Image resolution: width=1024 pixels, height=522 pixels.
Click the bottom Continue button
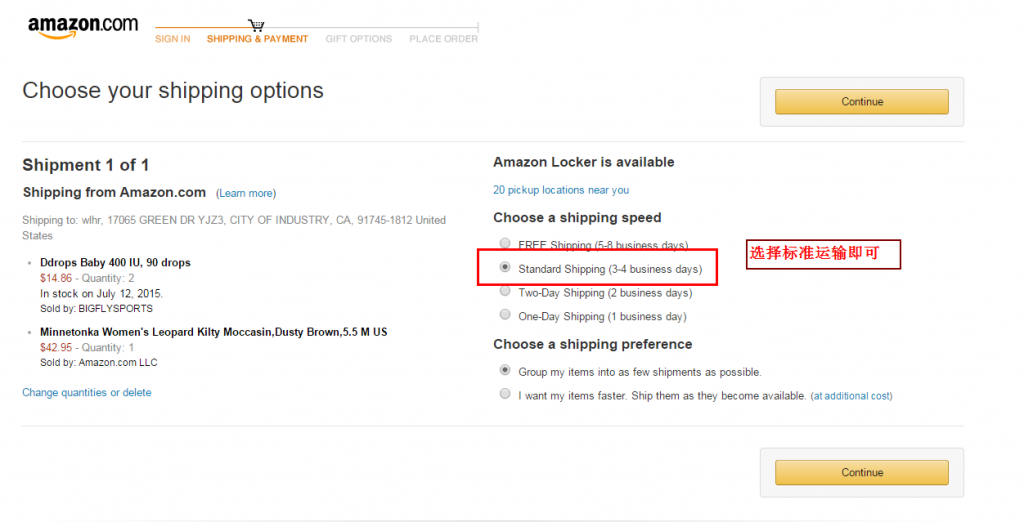coord(861,472)
